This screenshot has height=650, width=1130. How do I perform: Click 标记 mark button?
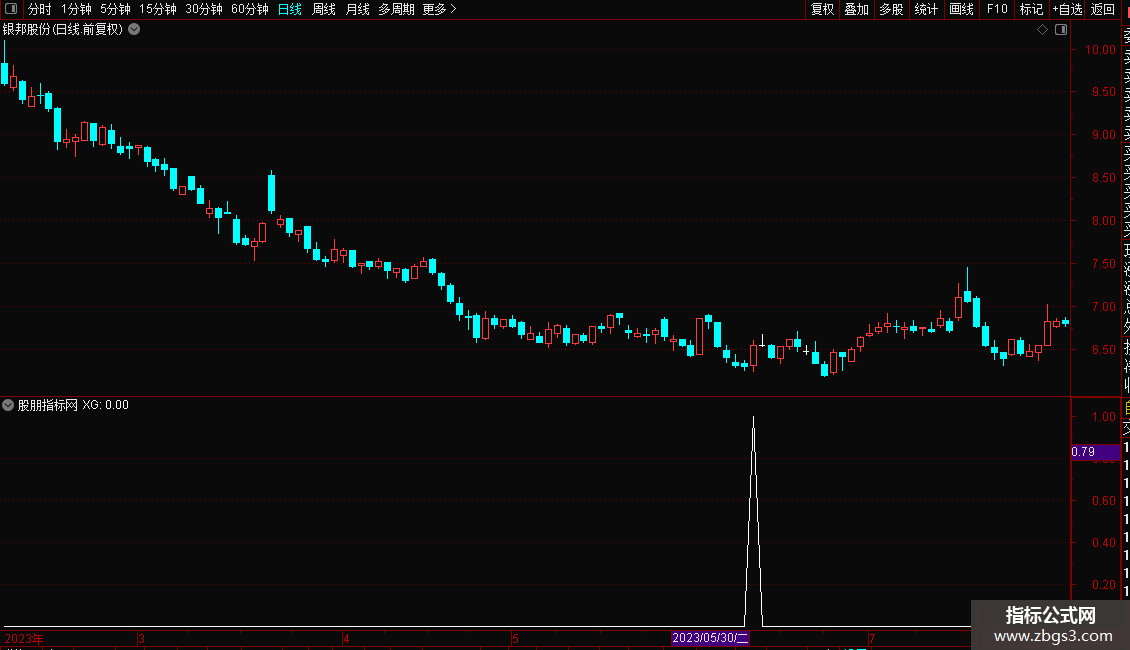[1031, 9]
